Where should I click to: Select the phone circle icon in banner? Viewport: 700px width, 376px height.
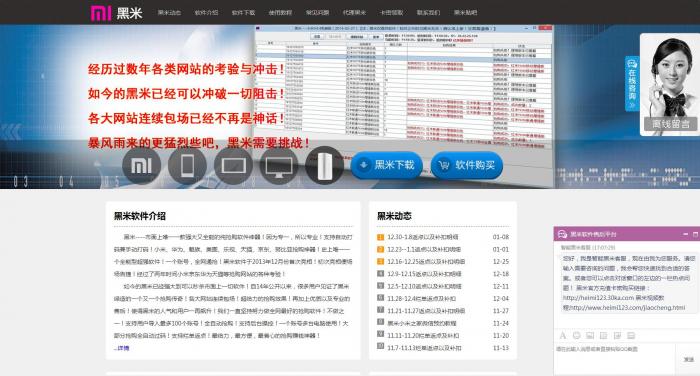coord(188,166)
